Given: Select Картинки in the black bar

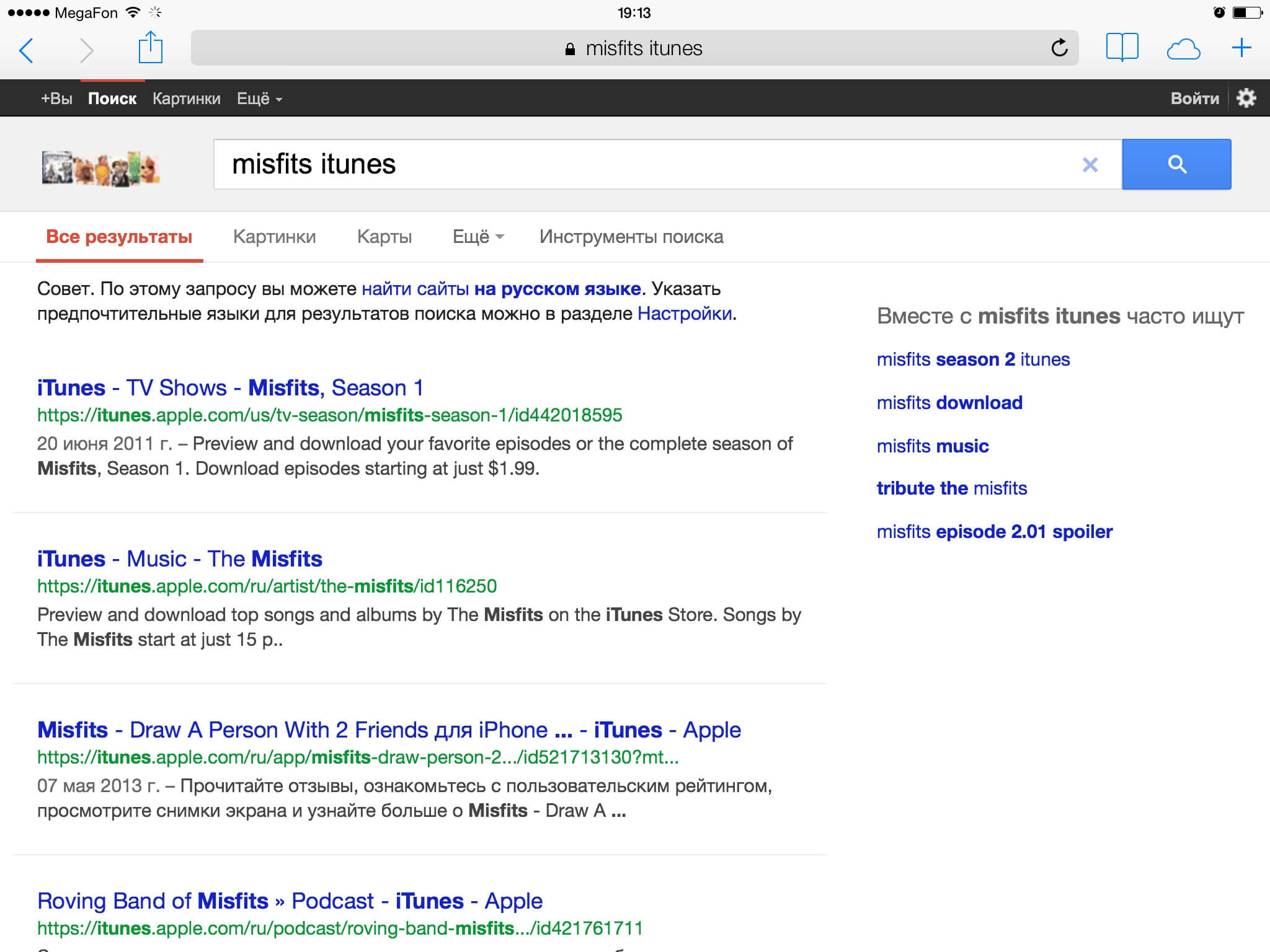Looking at the screenshot, I should pos(186,99).
